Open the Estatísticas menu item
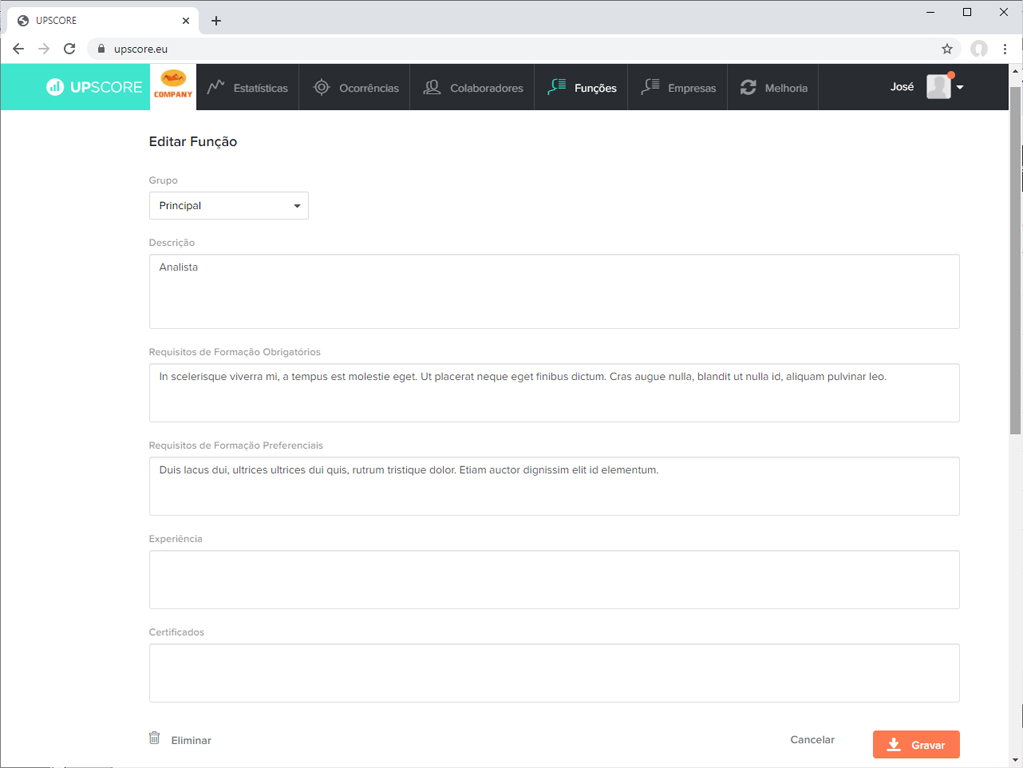The image size is (1023, 768). pyautogui.click(x=247, y=87)
